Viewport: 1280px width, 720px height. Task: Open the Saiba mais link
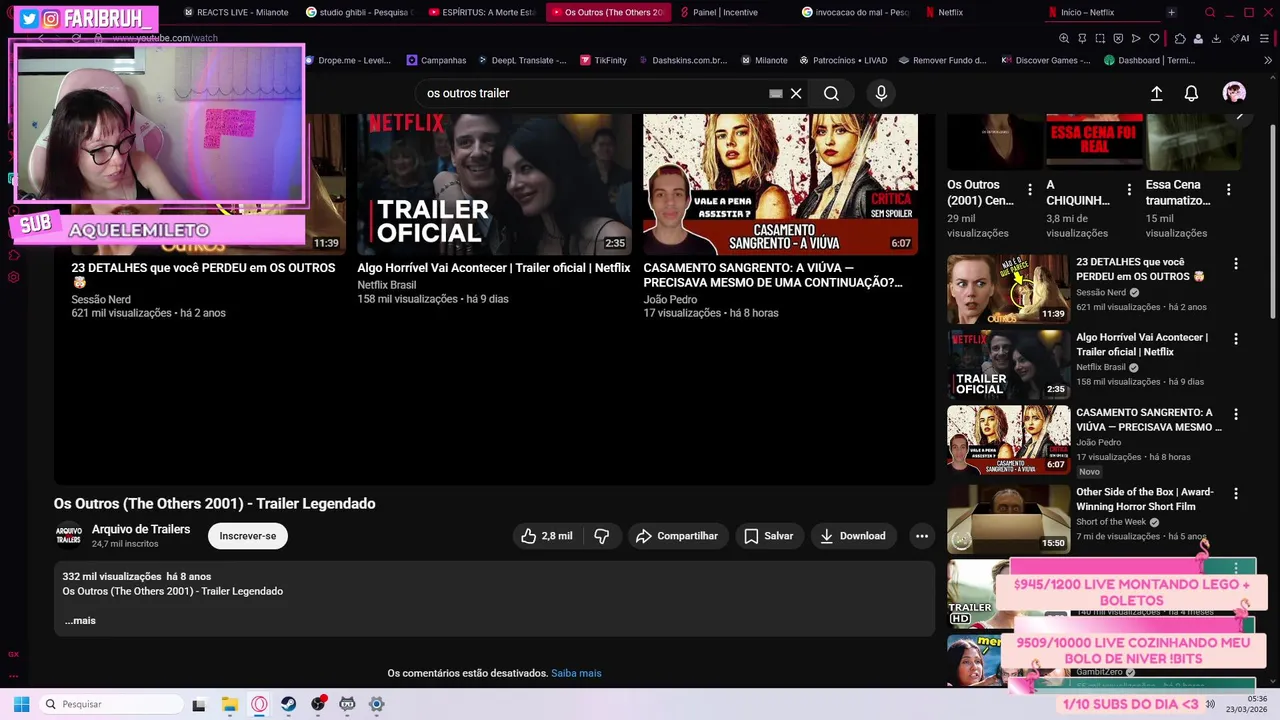576,673
